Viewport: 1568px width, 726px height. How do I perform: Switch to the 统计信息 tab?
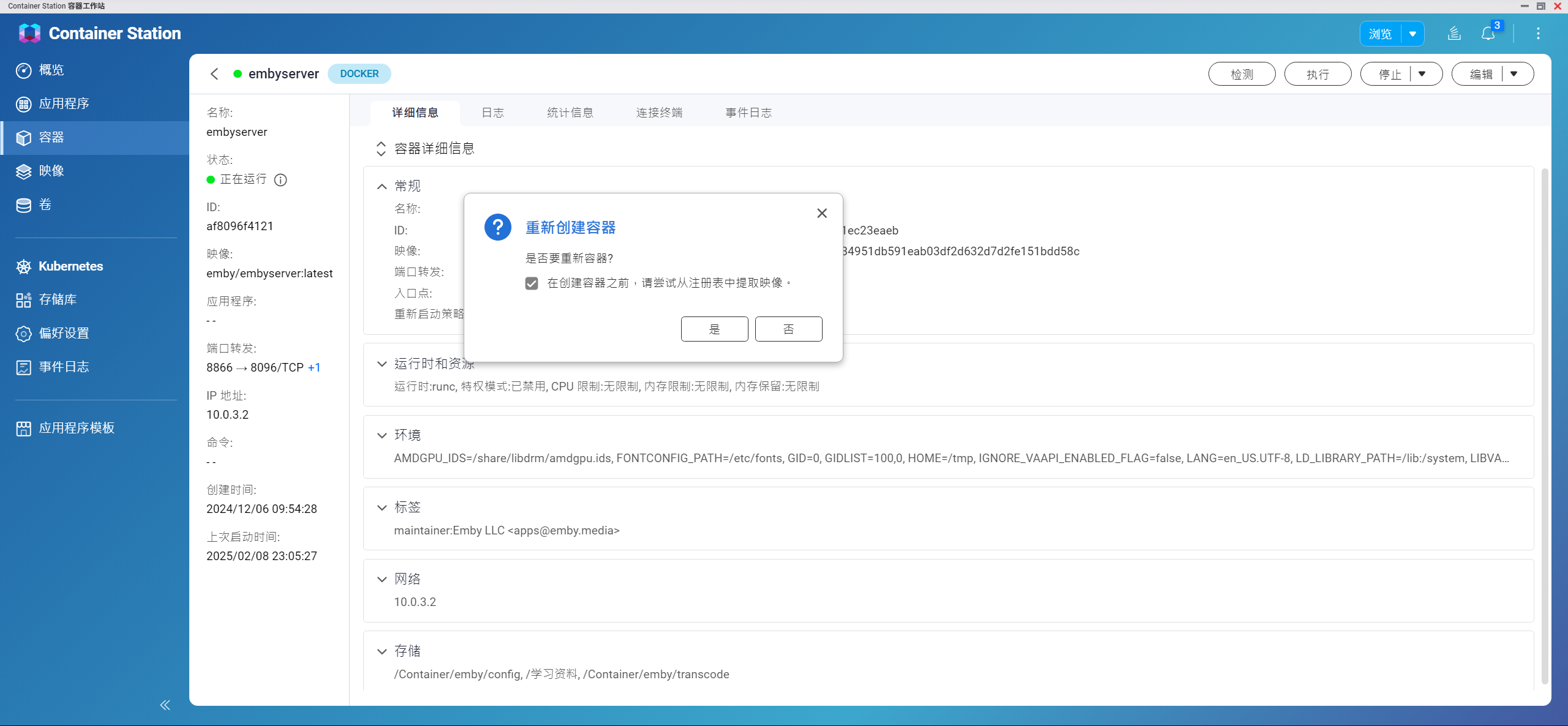tap(570, 113)
